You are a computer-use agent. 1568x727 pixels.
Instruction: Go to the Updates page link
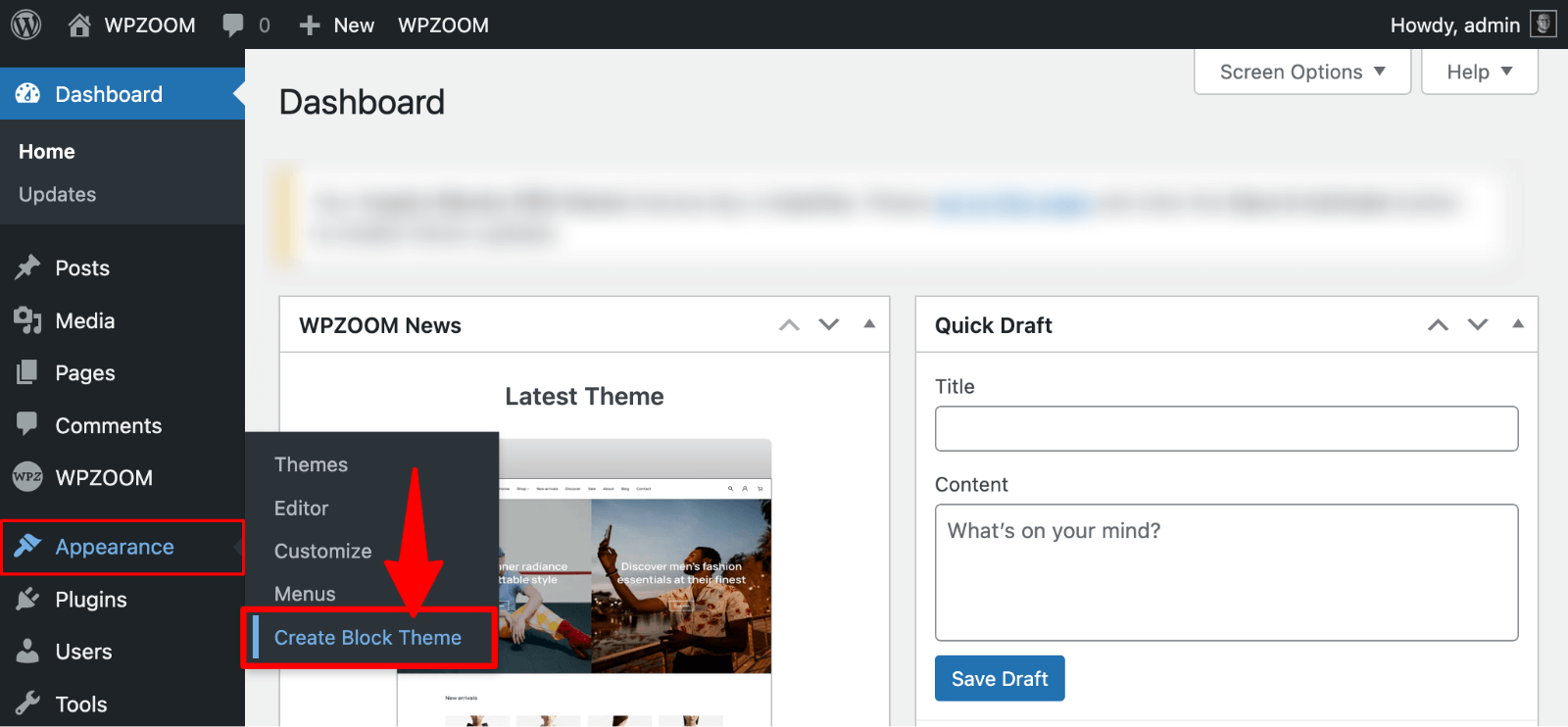tap(57, 194)
